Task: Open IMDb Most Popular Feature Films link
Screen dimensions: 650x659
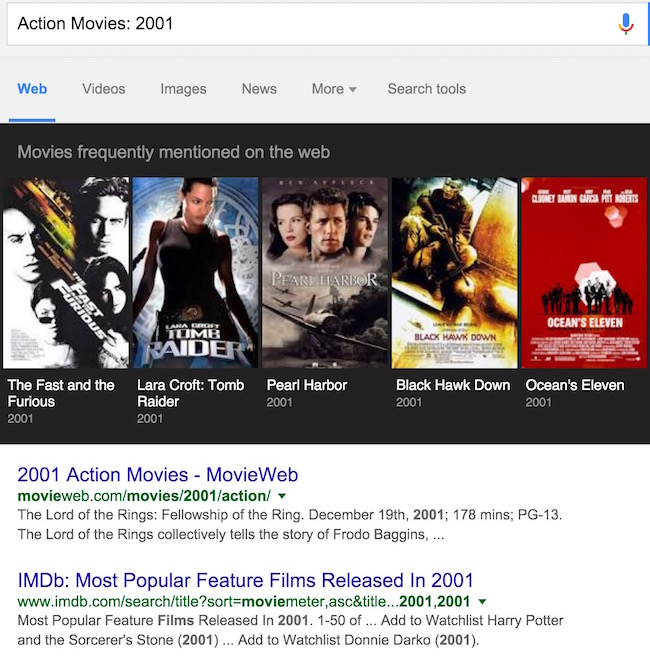Action: [x=245, y=580]
